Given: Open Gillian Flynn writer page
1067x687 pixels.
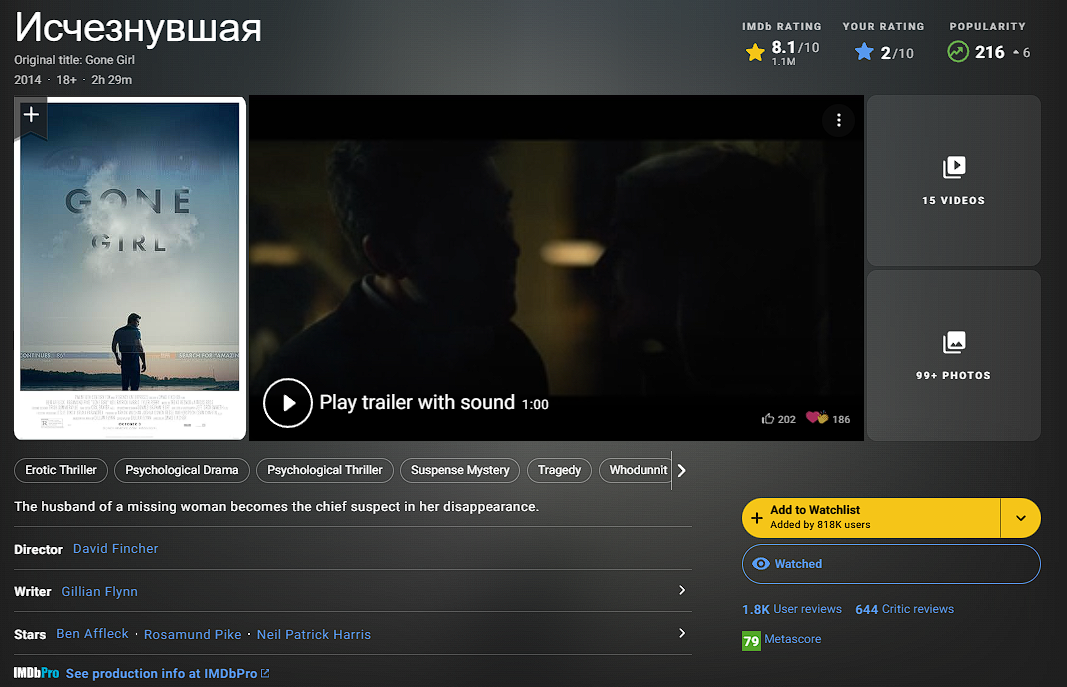Looking at the screenshot, I should point(99,591).
